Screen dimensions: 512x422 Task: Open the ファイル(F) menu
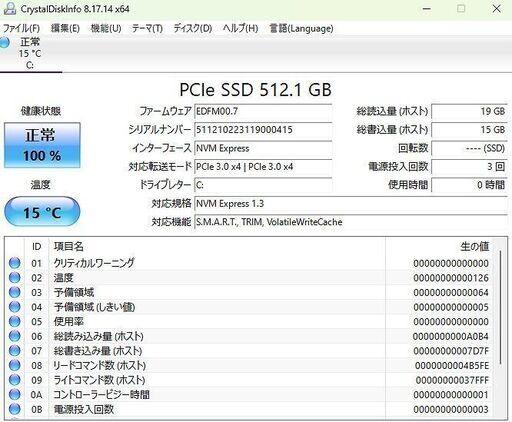click(21, 28)
